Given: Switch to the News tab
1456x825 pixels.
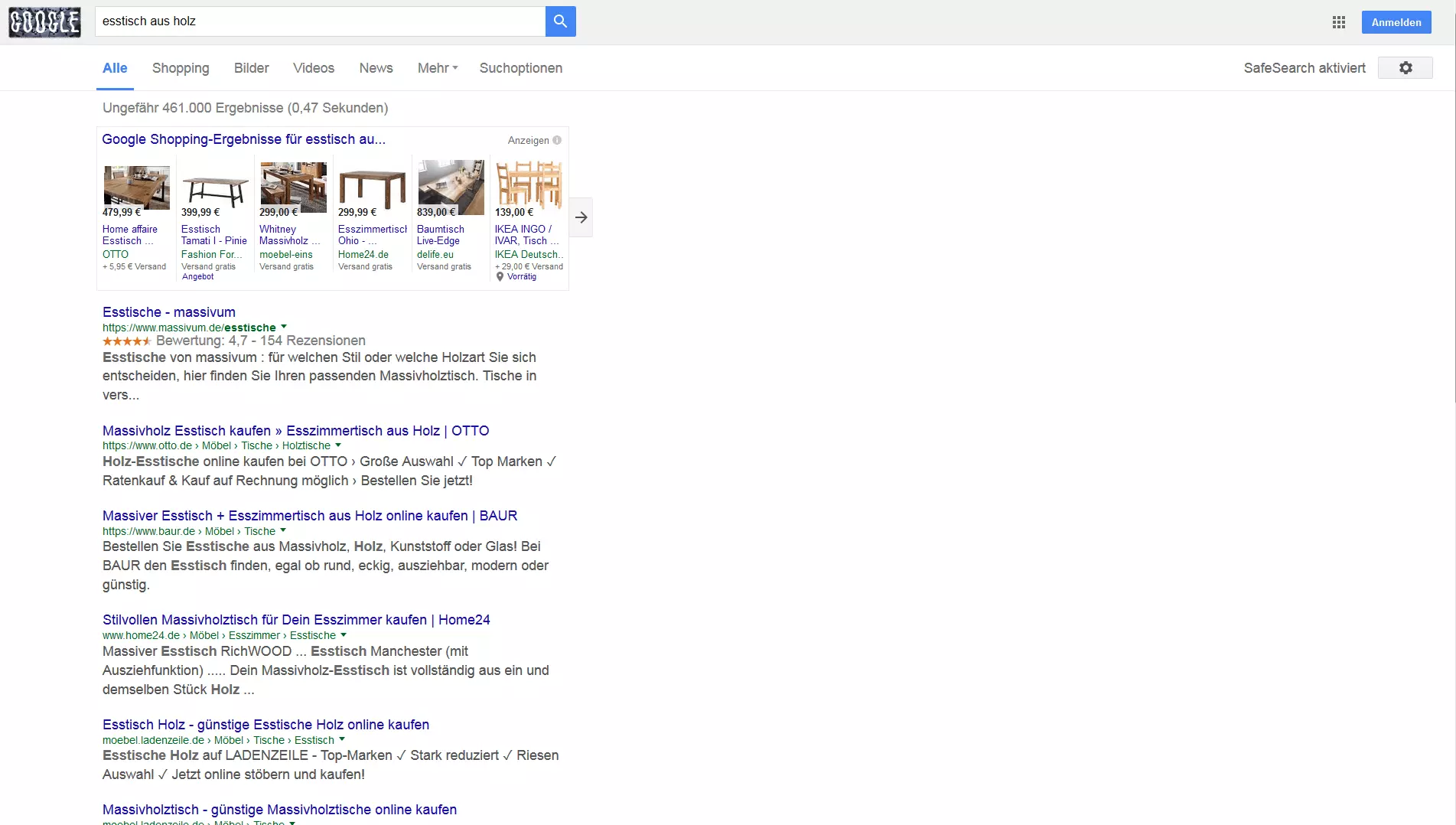Looking at the screenshot, I should (376, 68).
